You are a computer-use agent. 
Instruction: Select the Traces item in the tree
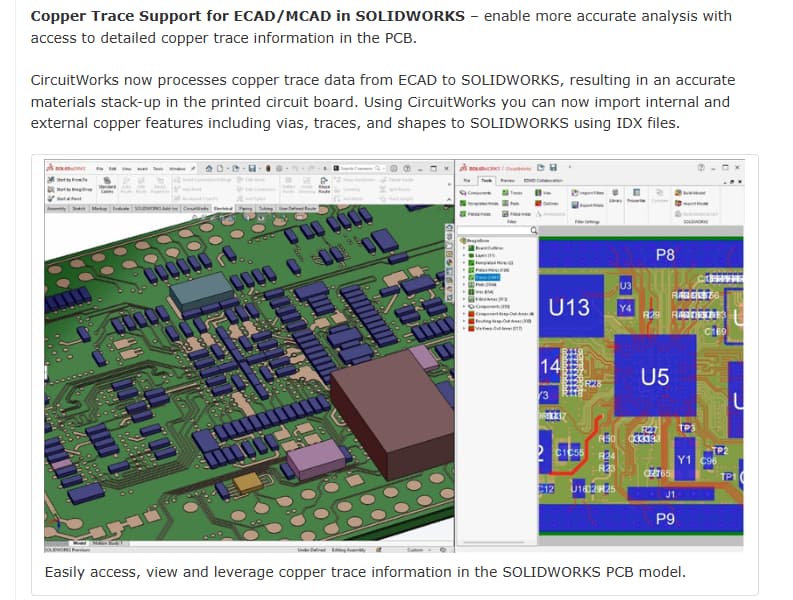pos(488,277)
